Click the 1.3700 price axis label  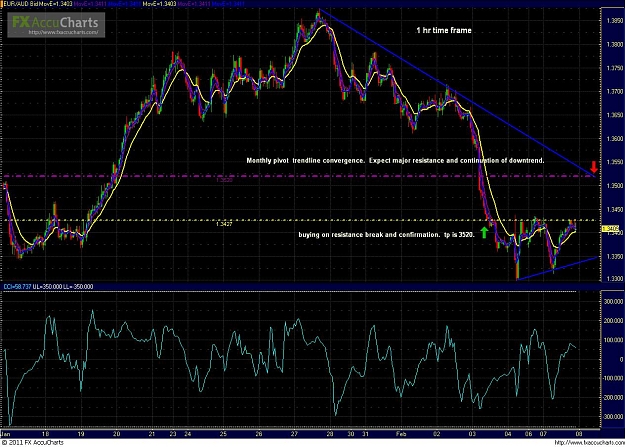tap(615, 92)
